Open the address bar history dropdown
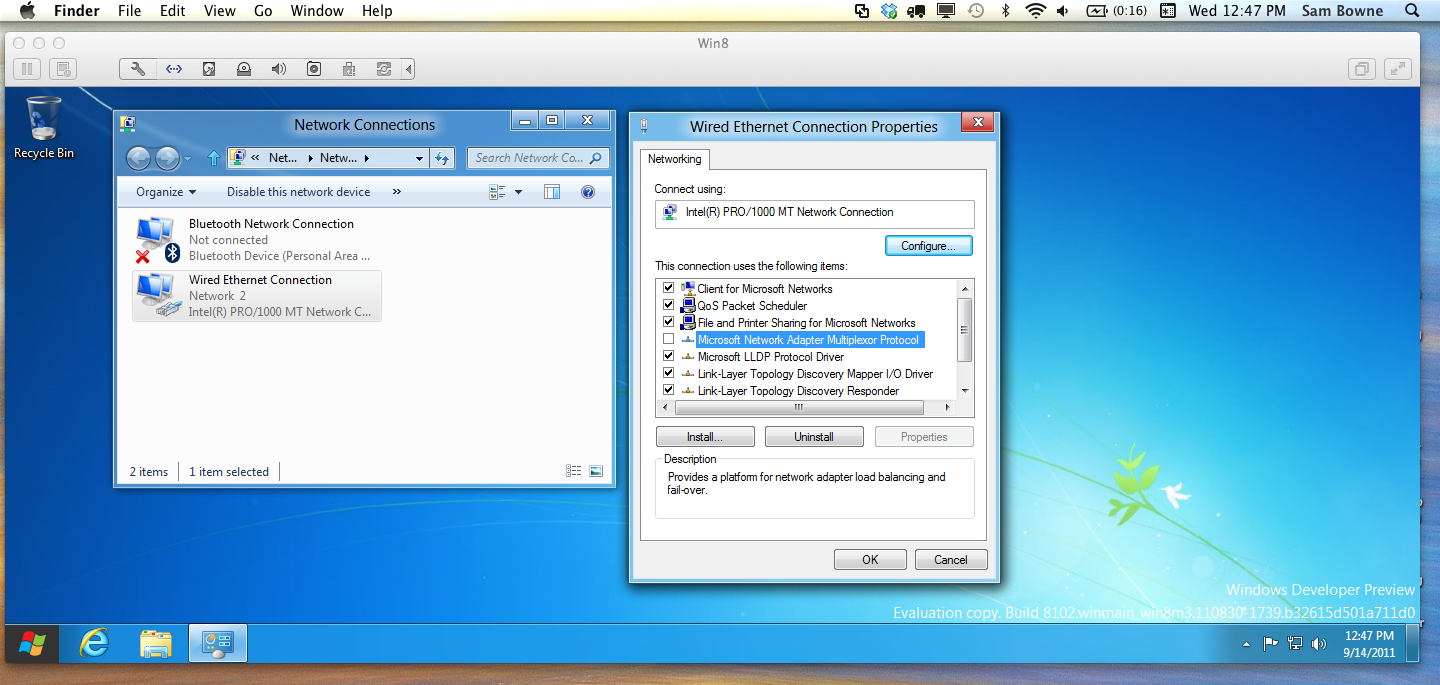 coord(420,158)
